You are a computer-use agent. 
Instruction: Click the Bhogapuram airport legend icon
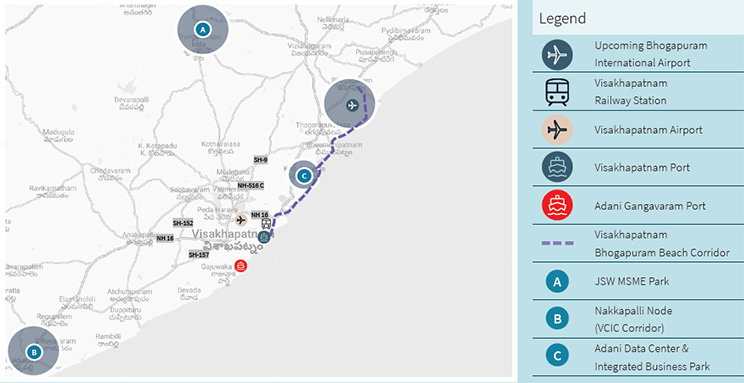(x=558, y=55)
